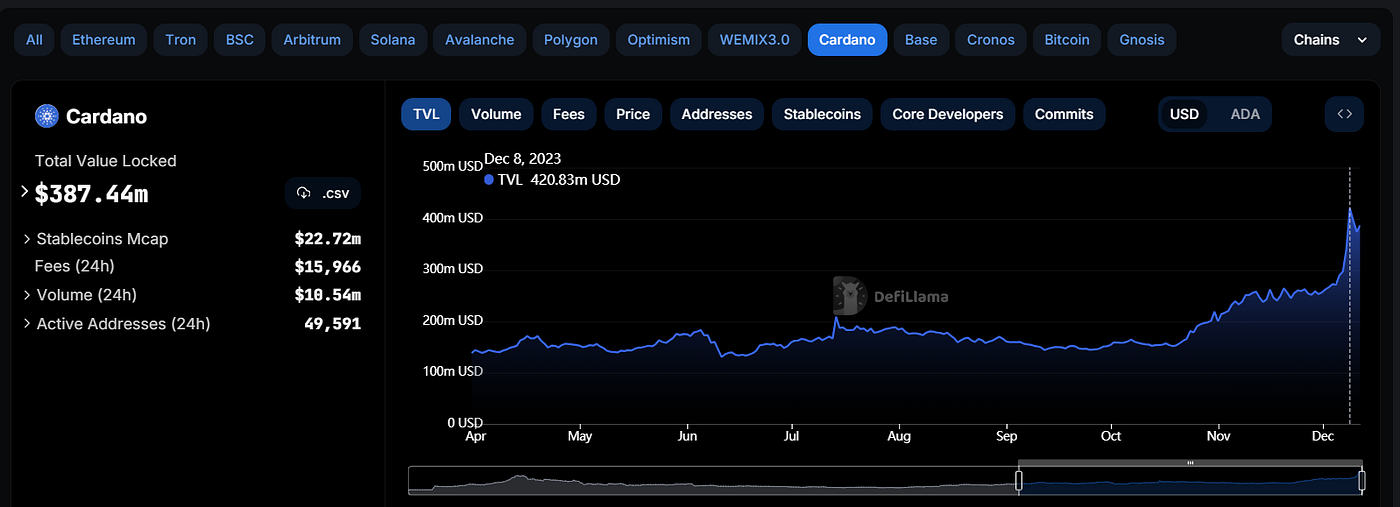Click the Cardano logo icon

tap(47, 116)
